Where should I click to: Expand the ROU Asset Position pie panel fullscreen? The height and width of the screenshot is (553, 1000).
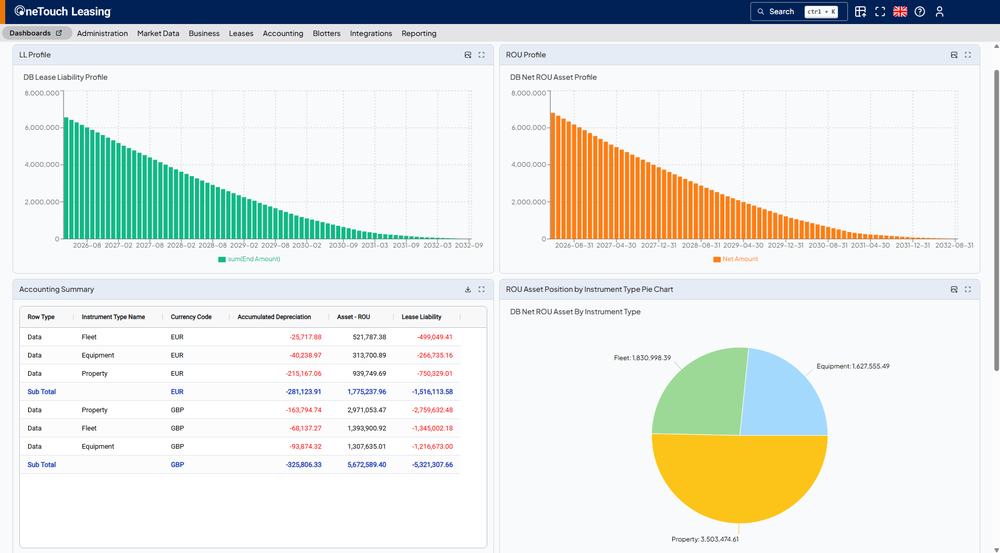coord(967,290)
